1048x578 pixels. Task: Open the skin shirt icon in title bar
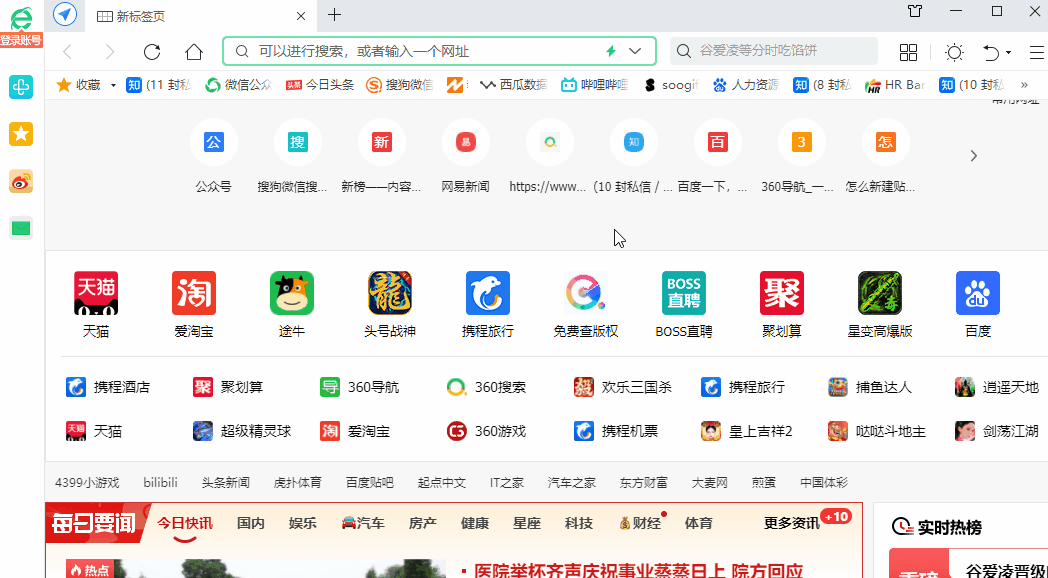pyautogui.click(x=915, y=11)
